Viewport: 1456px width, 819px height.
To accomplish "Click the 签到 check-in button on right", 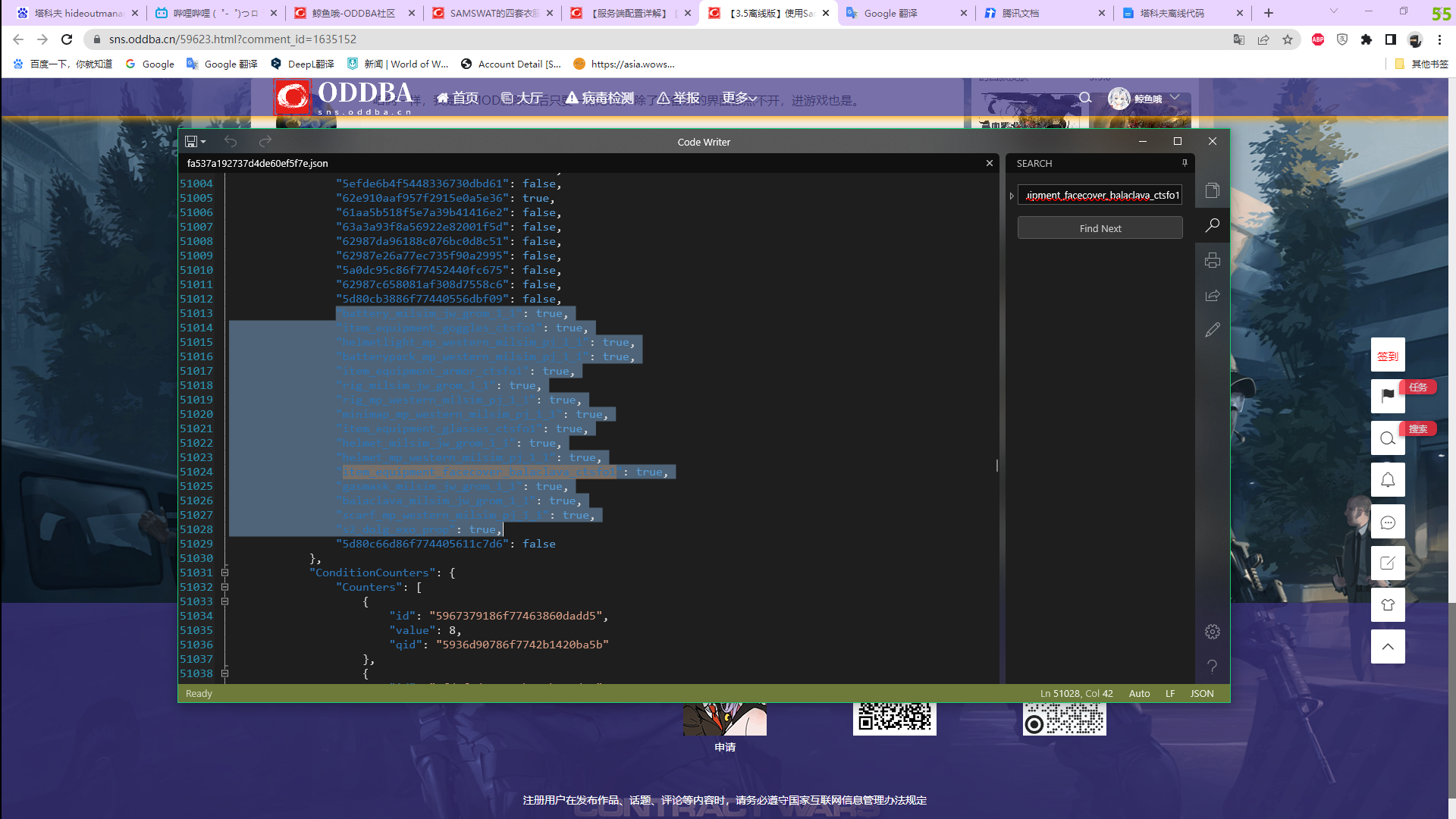I will 1387,356.
